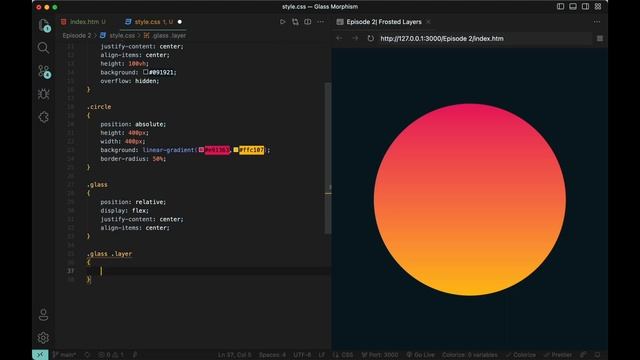Toggle the primary side bar layout icon
640x360 pixels.
(x=560, y=7)
